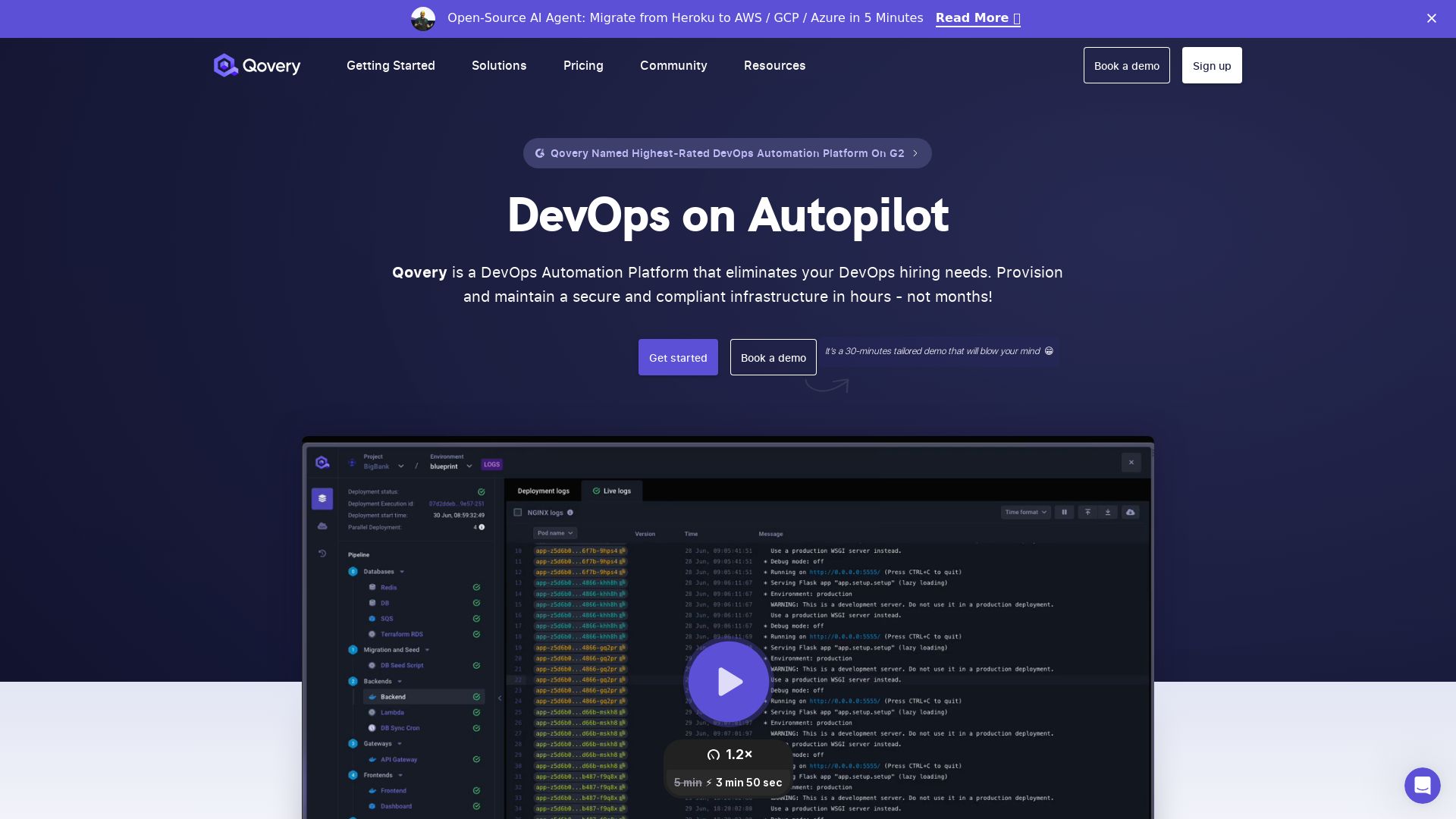Click the Get started button

click(678, 357)
